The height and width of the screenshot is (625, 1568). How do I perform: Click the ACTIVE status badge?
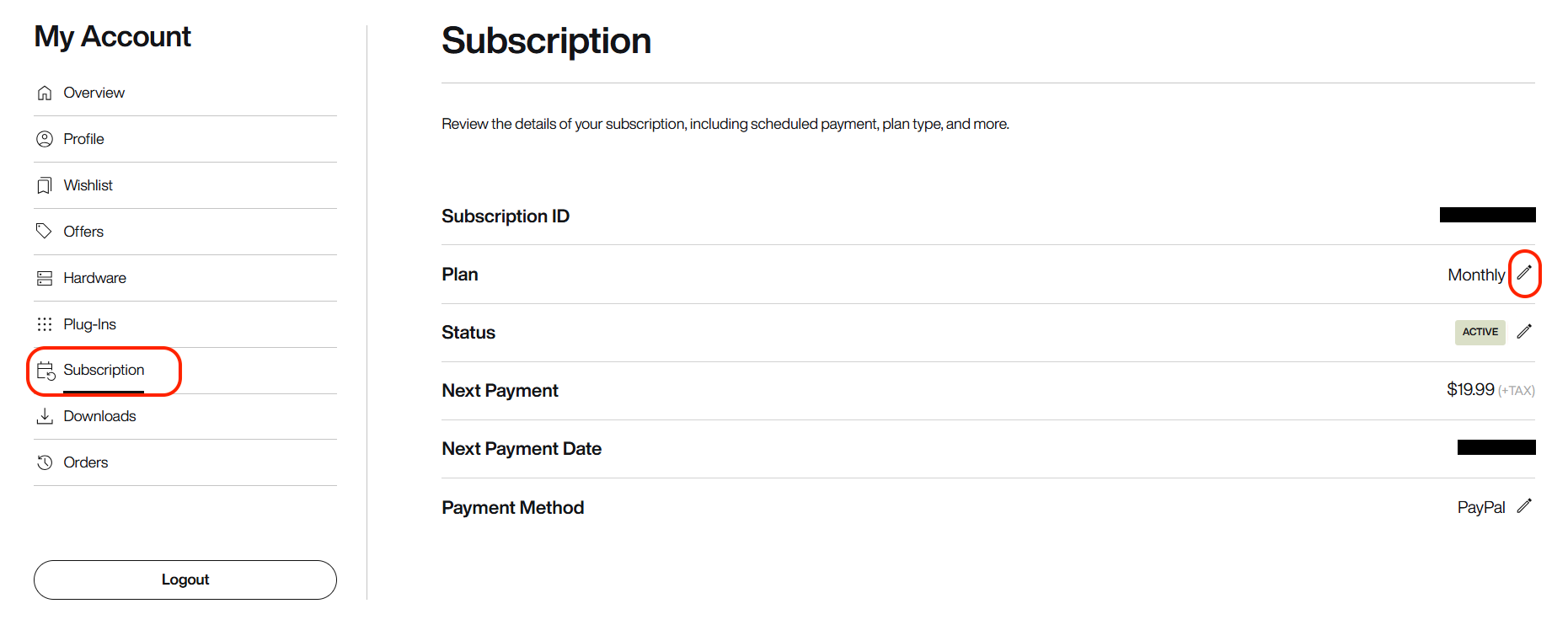pyautogui.click(x=1480, y=332)
